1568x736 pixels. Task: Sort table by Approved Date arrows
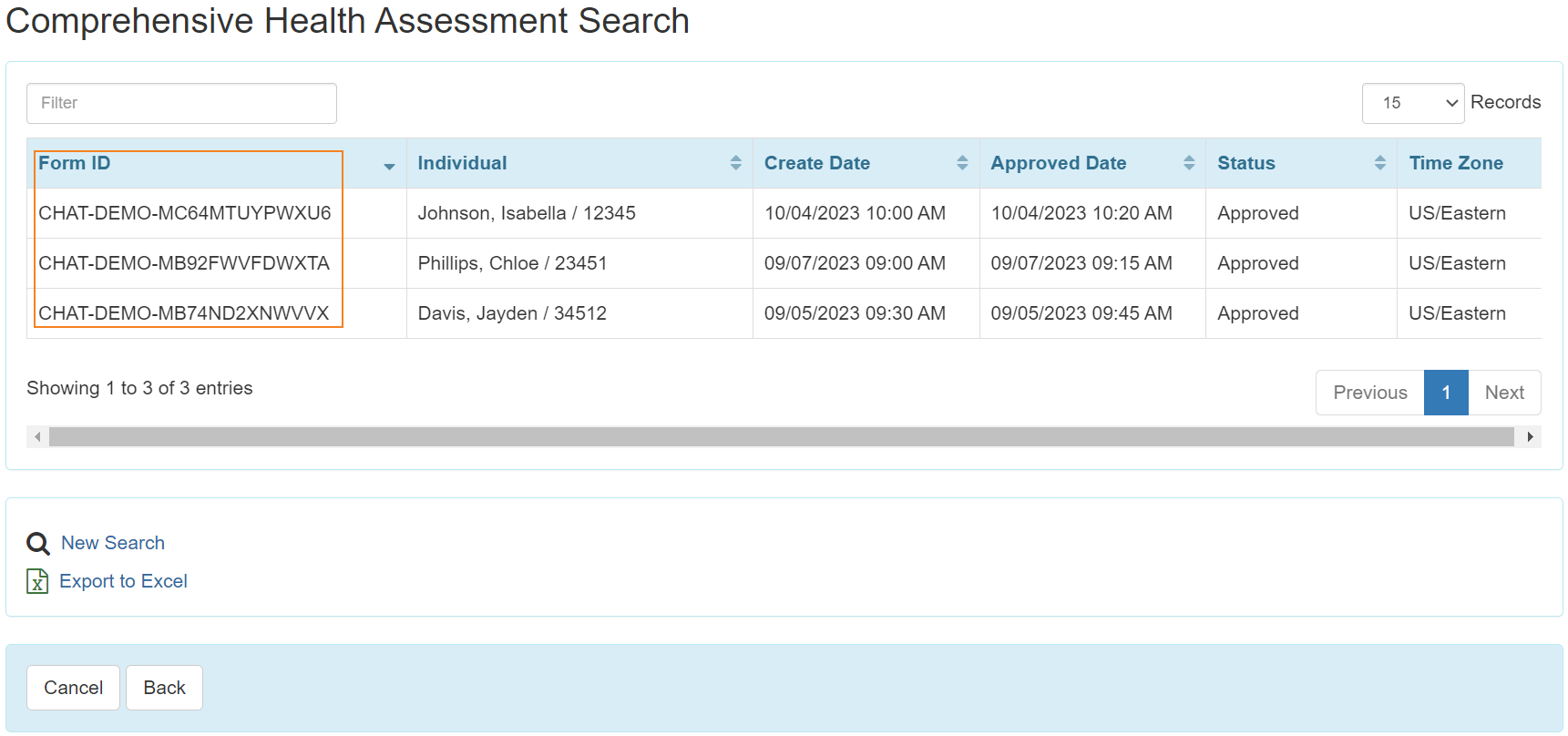pyautogui.click(x=1189, y=163)
